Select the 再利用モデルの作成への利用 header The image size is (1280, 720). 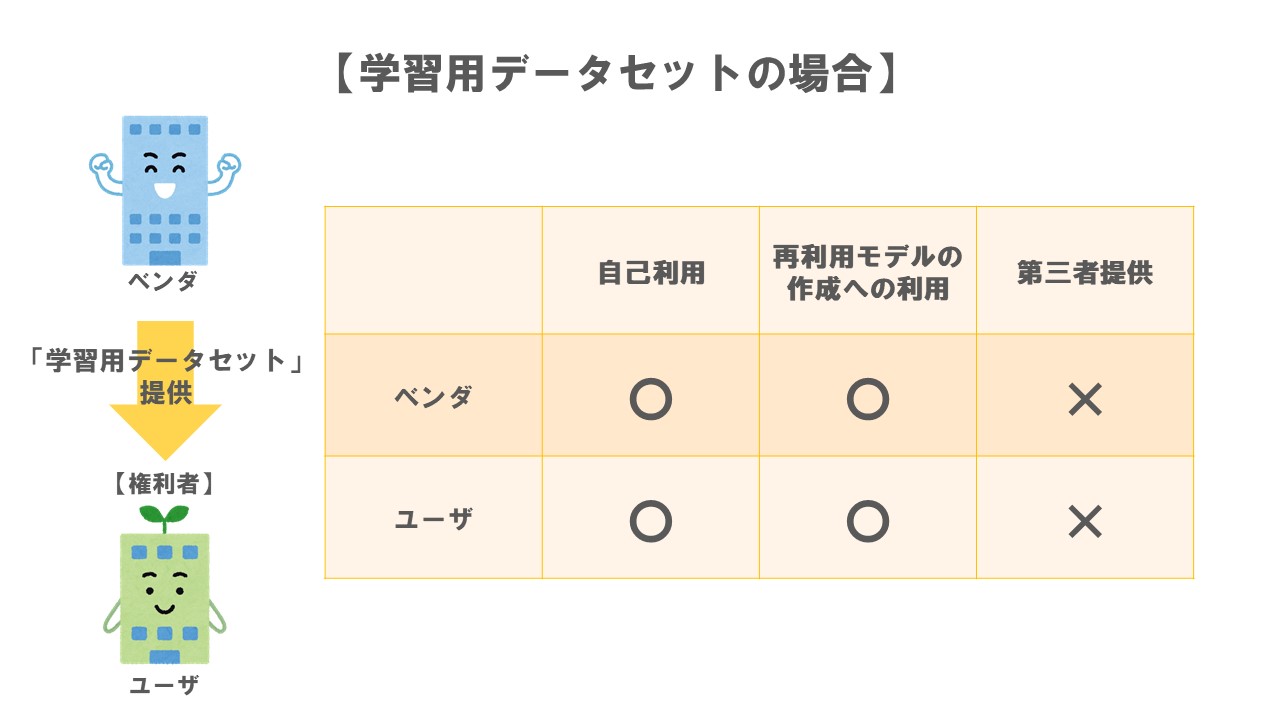(868, 273)
